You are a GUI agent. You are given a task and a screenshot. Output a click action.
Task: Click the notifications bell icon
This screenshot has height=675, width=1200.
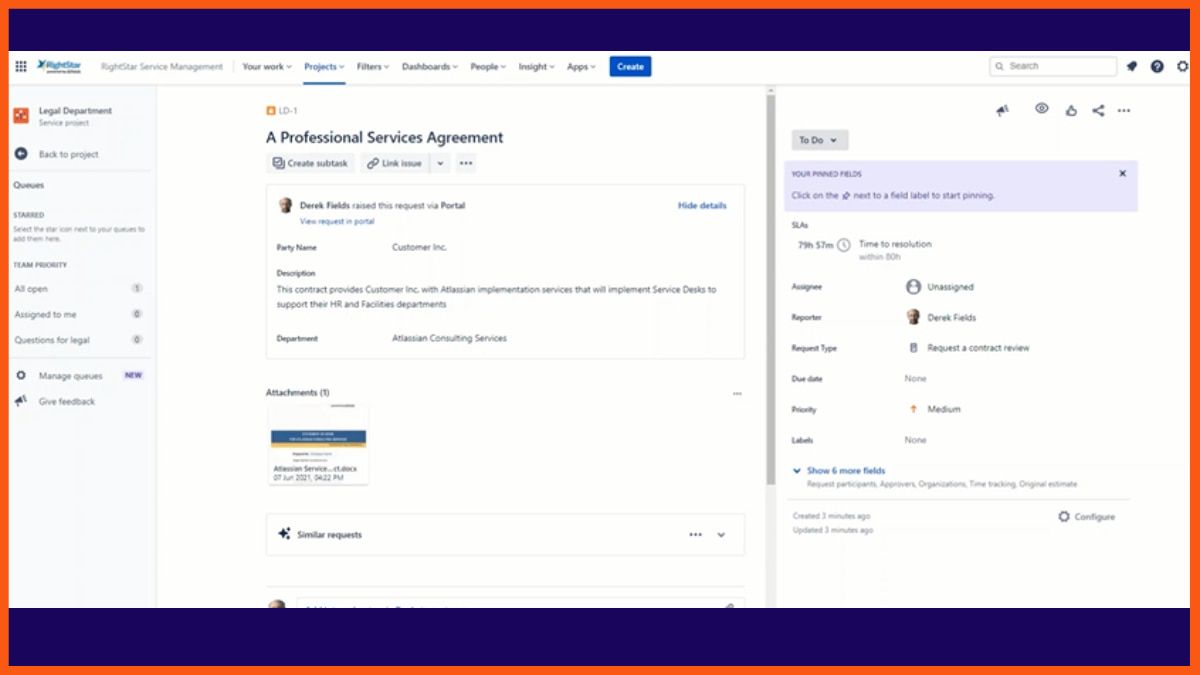click(1132, 67)
